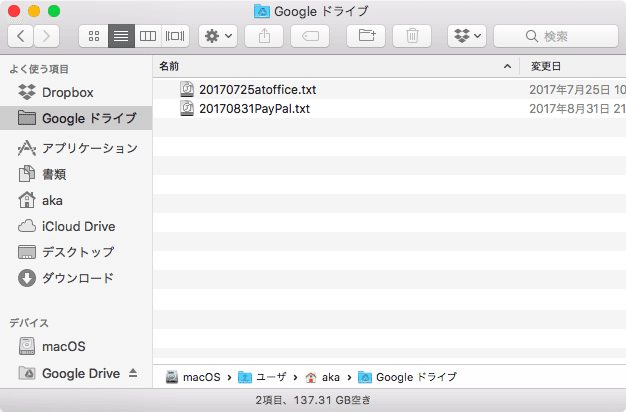
Task: Open the Dropbox toolbar dropdown
Action: coord(467,36)
